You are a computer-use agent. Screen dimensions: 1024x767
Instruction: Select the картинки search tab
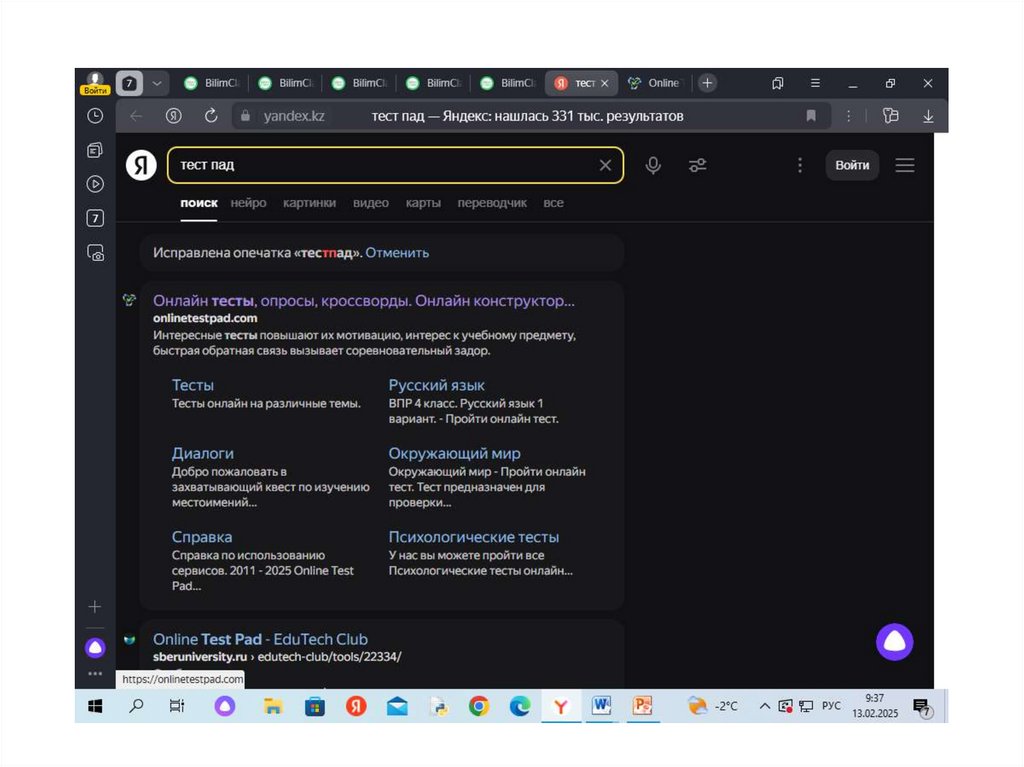[310, 203]
